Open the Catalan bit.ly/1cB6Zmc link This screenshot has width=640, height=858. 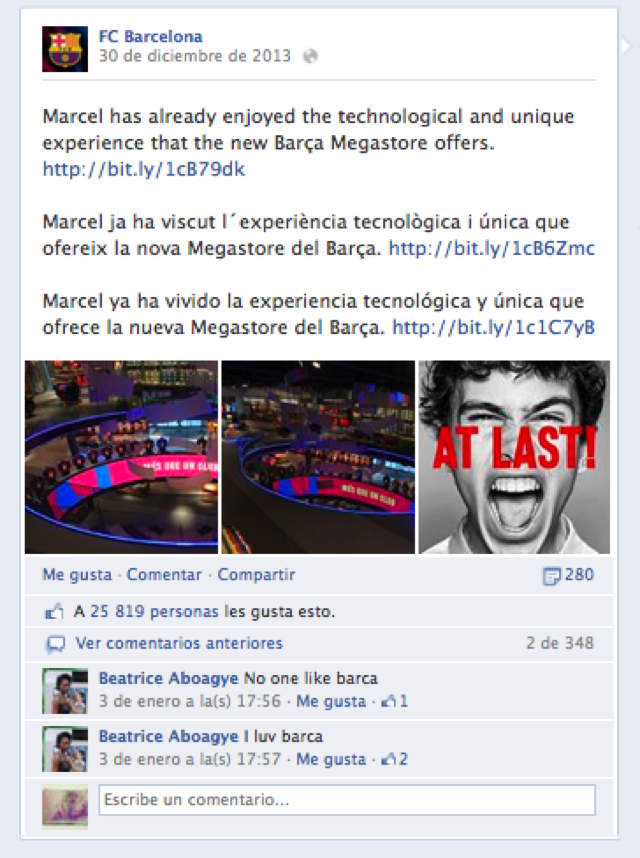click(492, 248)
